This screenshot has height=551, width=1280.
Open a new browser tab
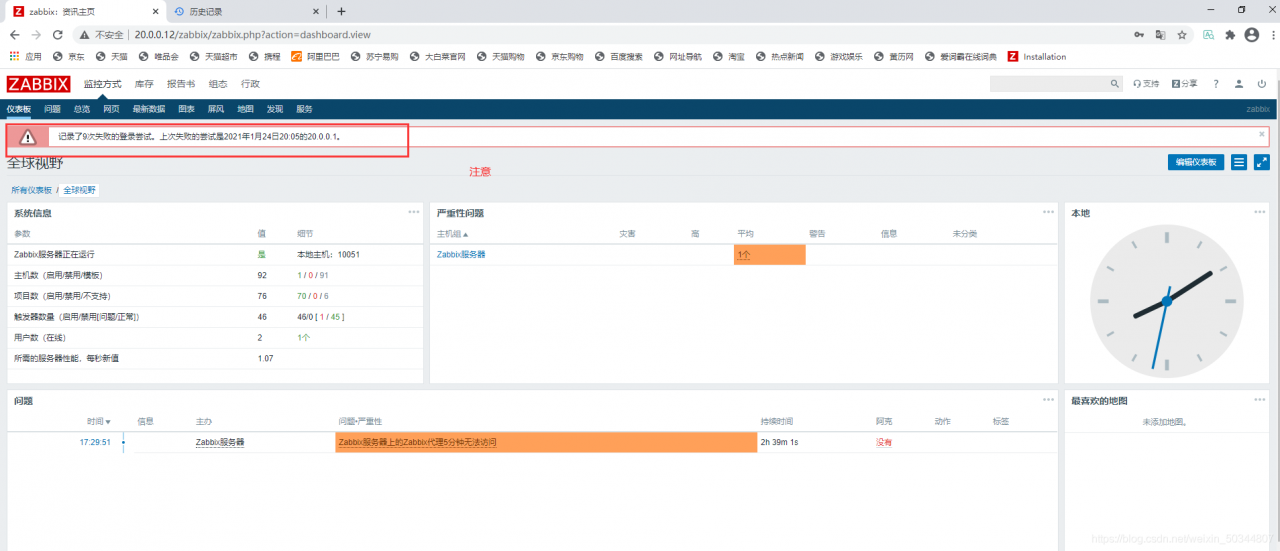coord(341,11)
